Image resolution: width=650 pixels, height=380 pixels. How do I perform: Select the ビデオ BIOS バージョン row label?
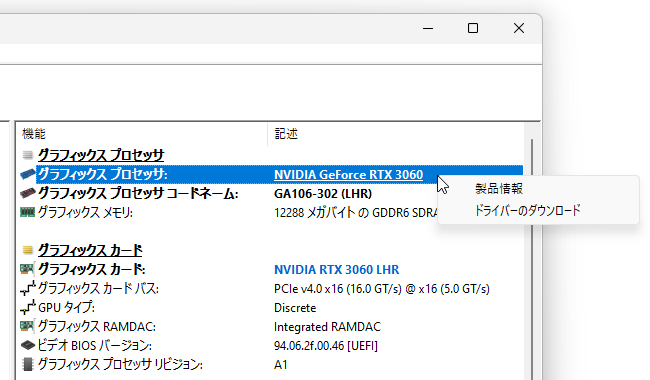coord(95,345)
